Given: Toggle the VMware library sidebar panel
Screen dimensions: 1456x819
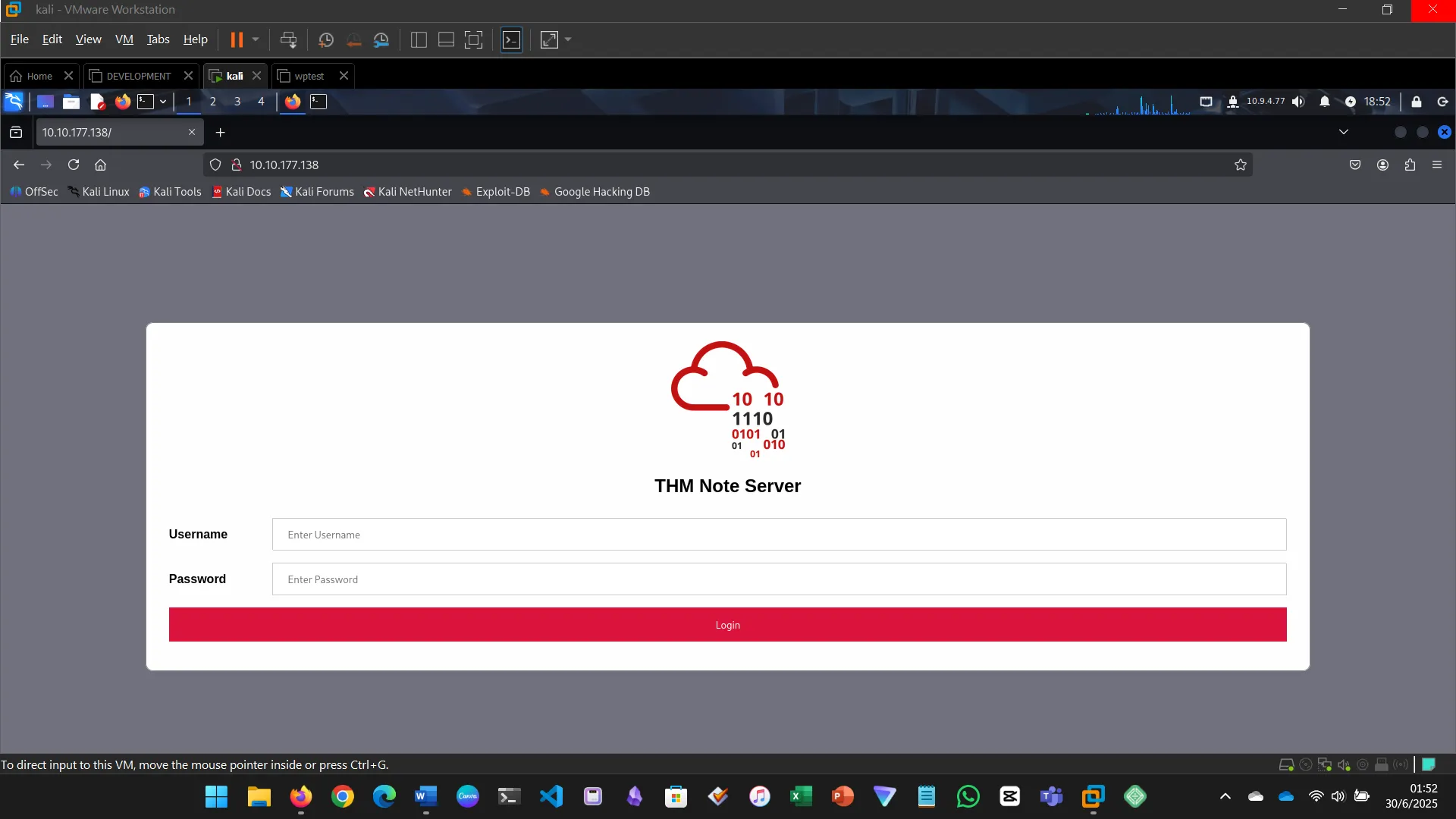Looking at the screenshot, I should tap(419, 39).
